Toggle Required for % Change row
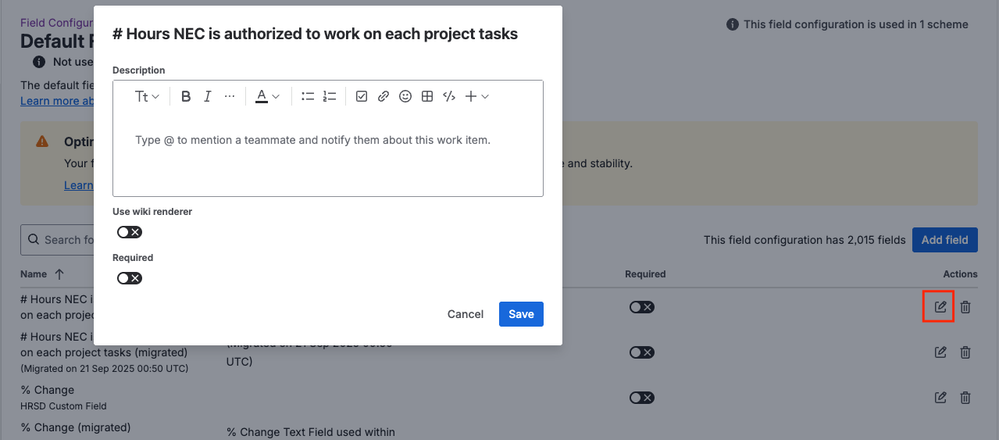 click(642, 398)
